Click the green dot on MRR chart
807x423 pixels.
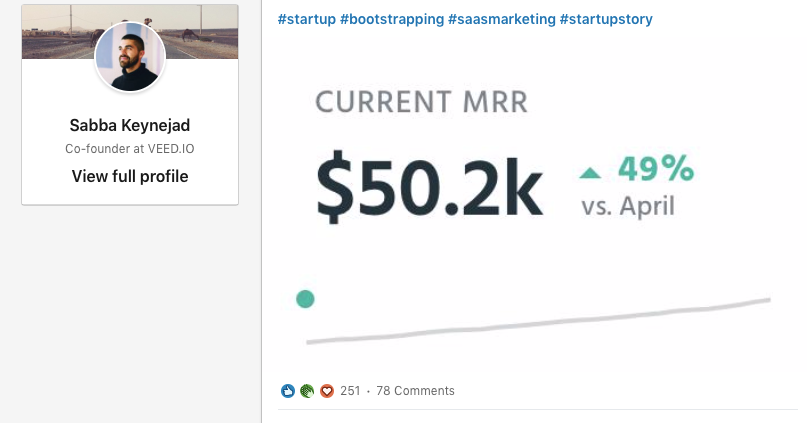(305, 299)
